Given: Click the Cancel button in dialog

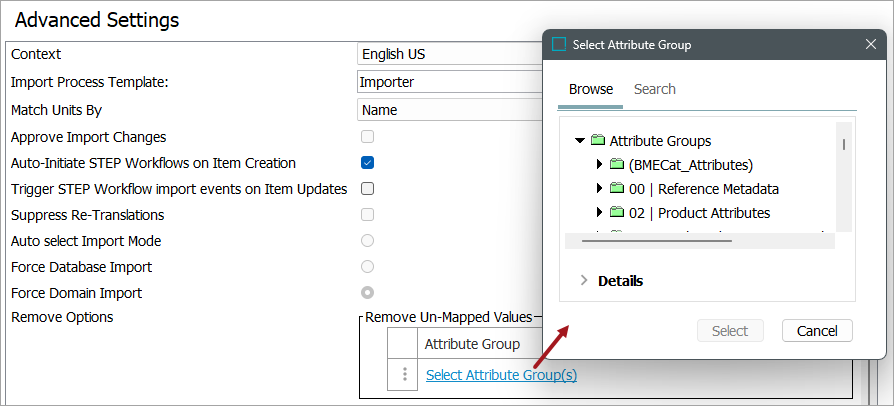Looking at the screenshot, I should [x=817, y=331].
